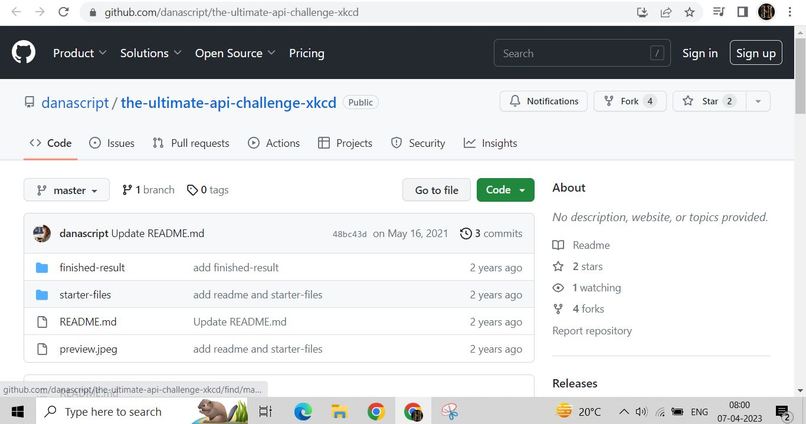806x424 pixels.
Task: Open the green Code dropdown button
Action: click(x=505, y=190)
